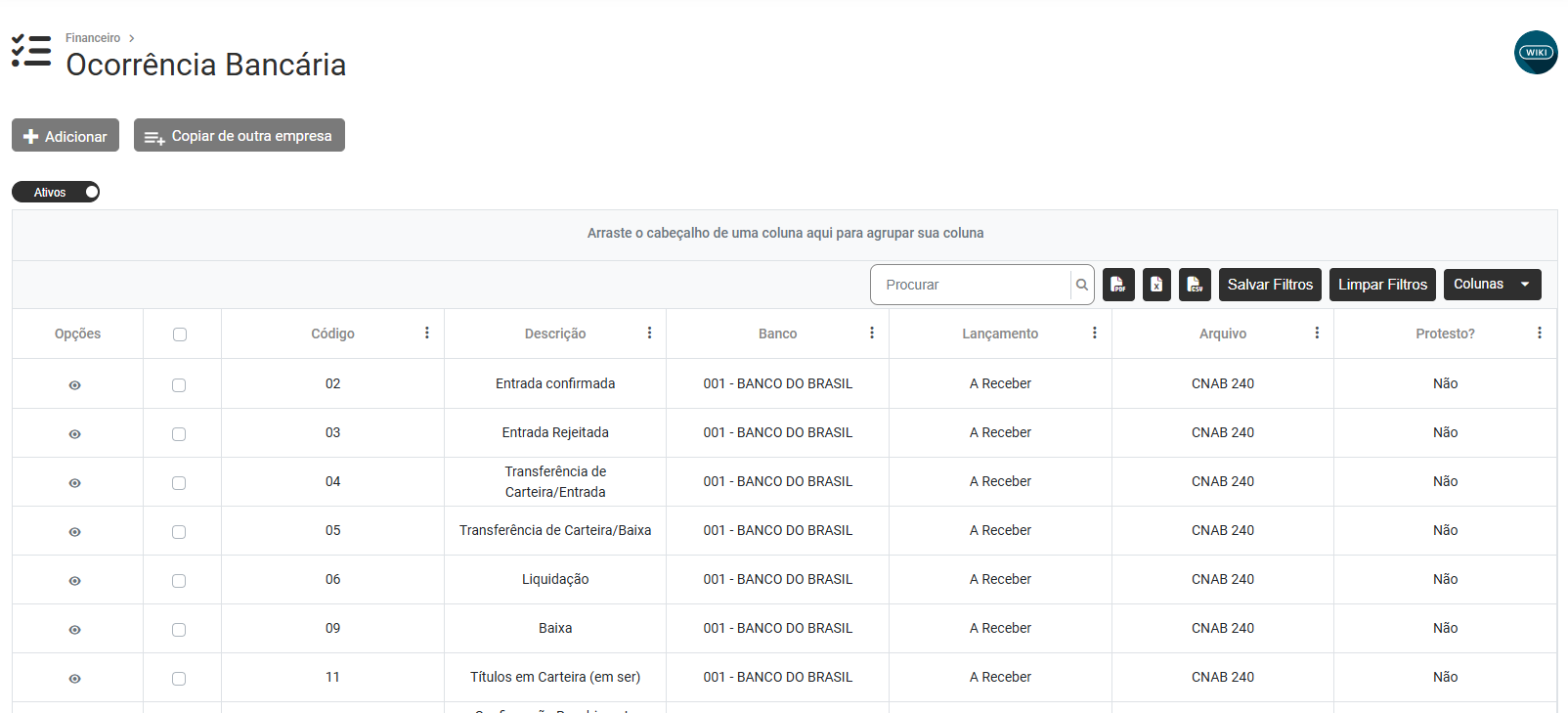
Task: Sort by the Descrição column header
Action: (x=554, y=334)
